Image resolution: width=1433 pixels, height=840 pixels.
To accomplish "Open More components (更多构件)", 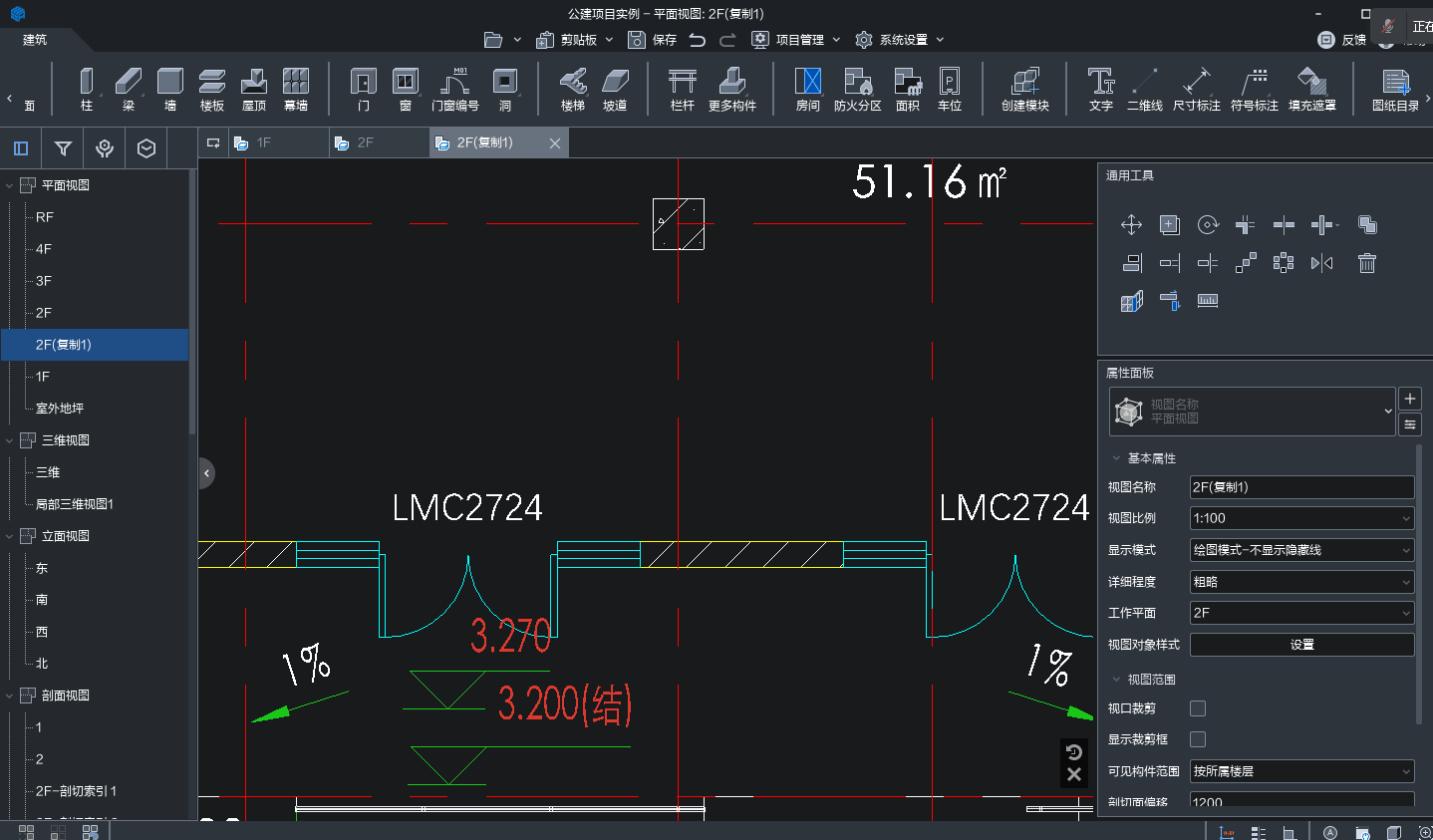I will (x=732, y=89).
